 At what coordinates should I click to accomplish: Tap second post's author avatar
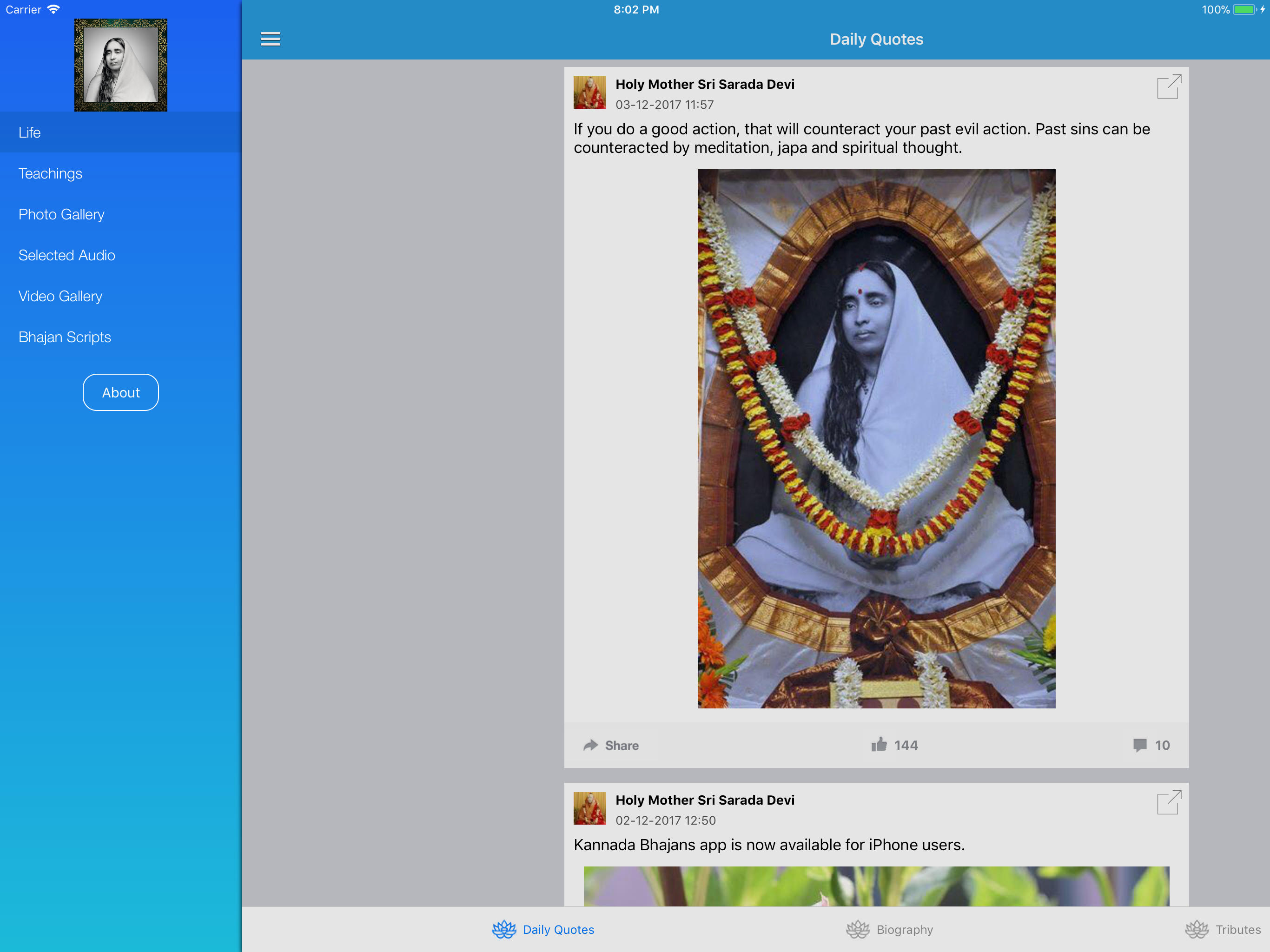coord(589,808)
